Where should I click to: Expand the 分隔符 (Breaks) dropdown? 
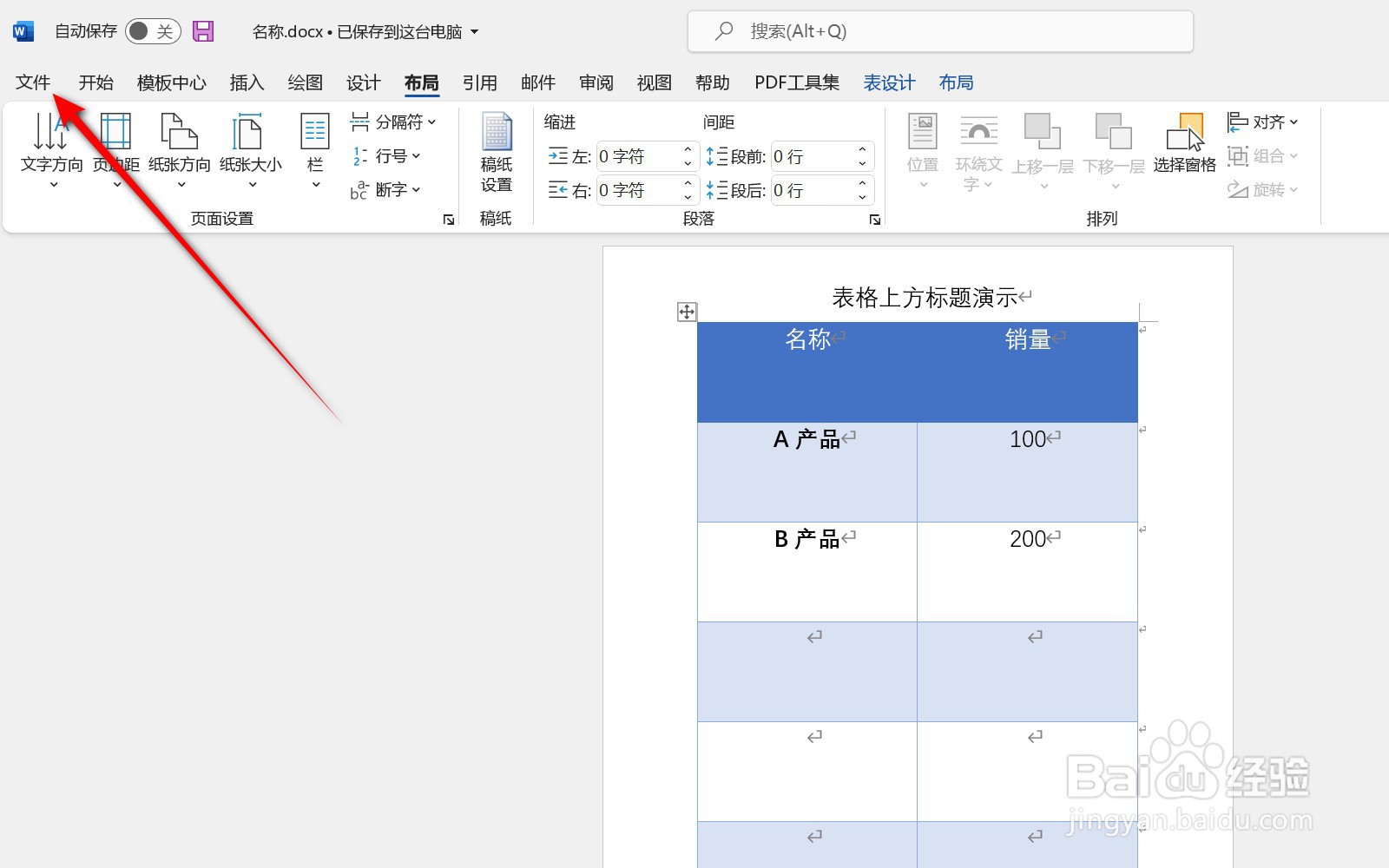point(431,122)
